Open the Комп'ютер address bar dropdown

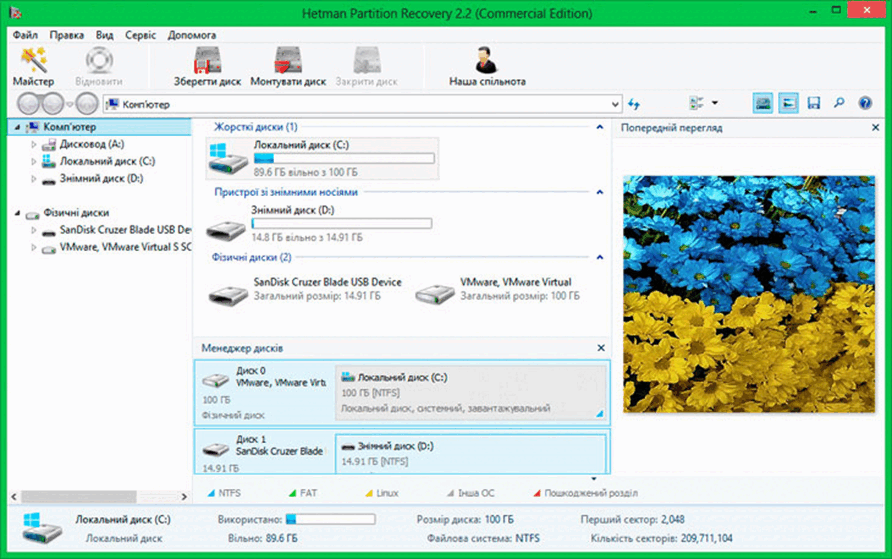[615, 104]
